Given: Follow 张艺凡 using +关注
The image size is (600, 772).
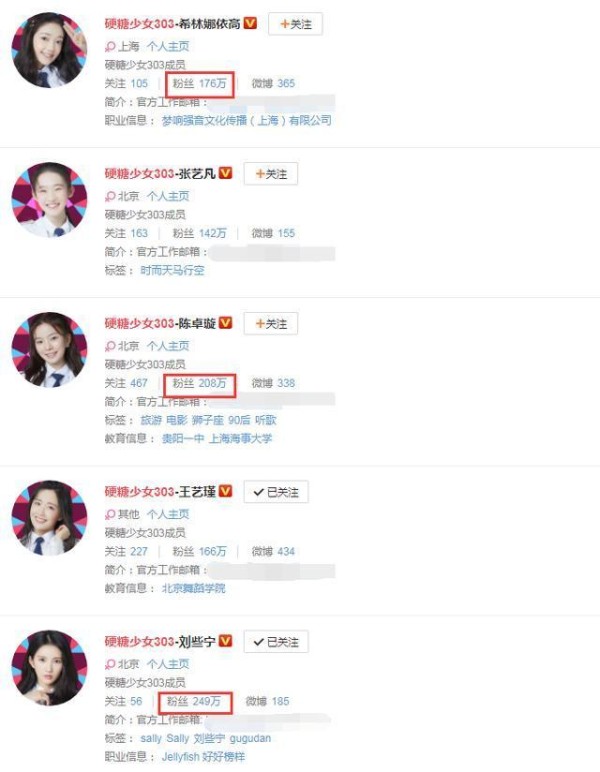Looking at the screenshot, I should [x=271, y=174].
